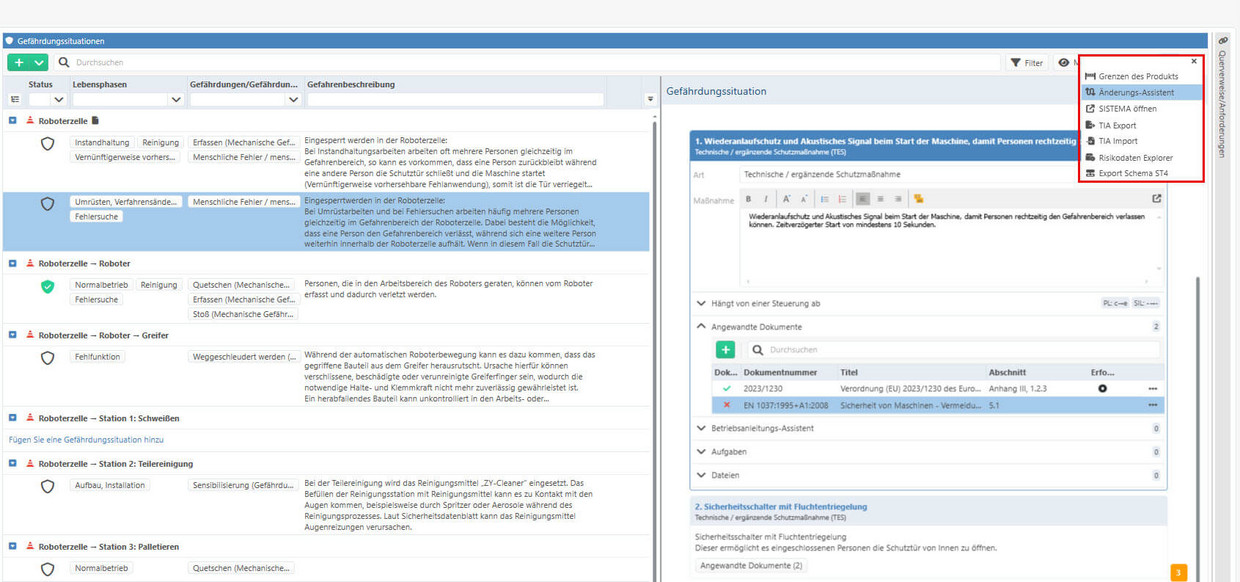
Task: Insert bulleted list in Maßnahme editor
Action: [825, 199]
